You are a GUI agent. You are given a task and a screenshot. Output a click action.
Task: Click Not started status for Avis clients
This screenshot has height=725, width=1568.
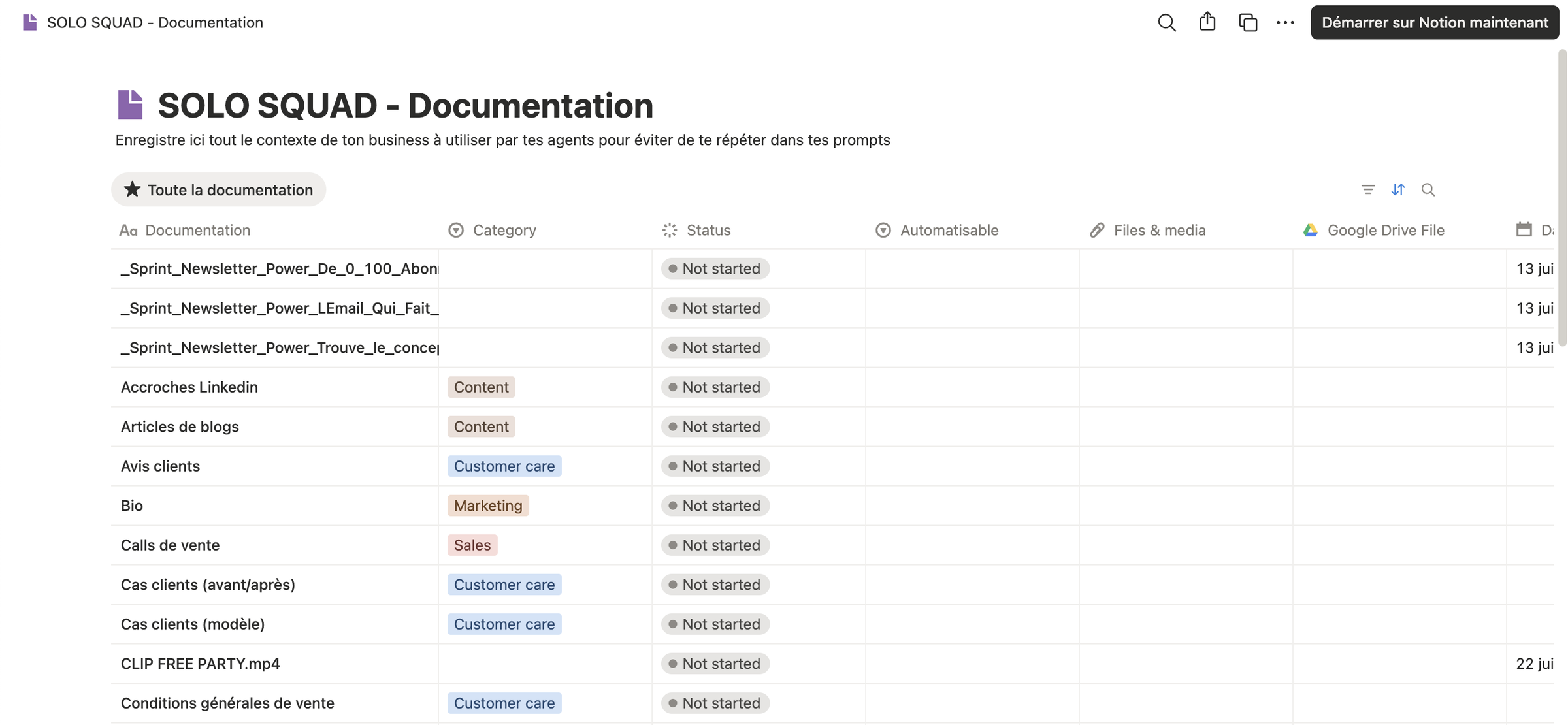(x=715, y=466)
